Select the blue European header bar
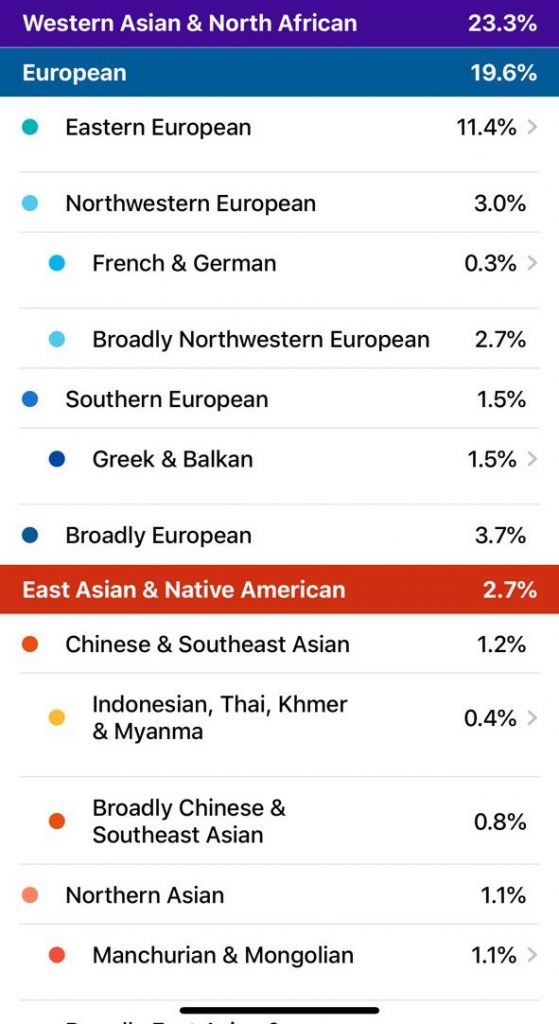The image size is (559, 1024). (280, 72)
